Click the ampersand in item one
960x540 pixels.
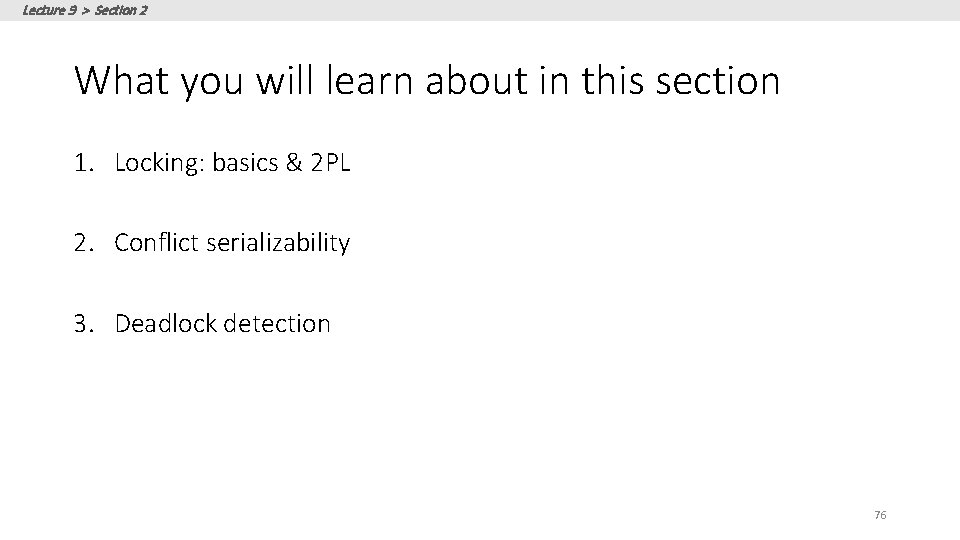click(293, 162)
